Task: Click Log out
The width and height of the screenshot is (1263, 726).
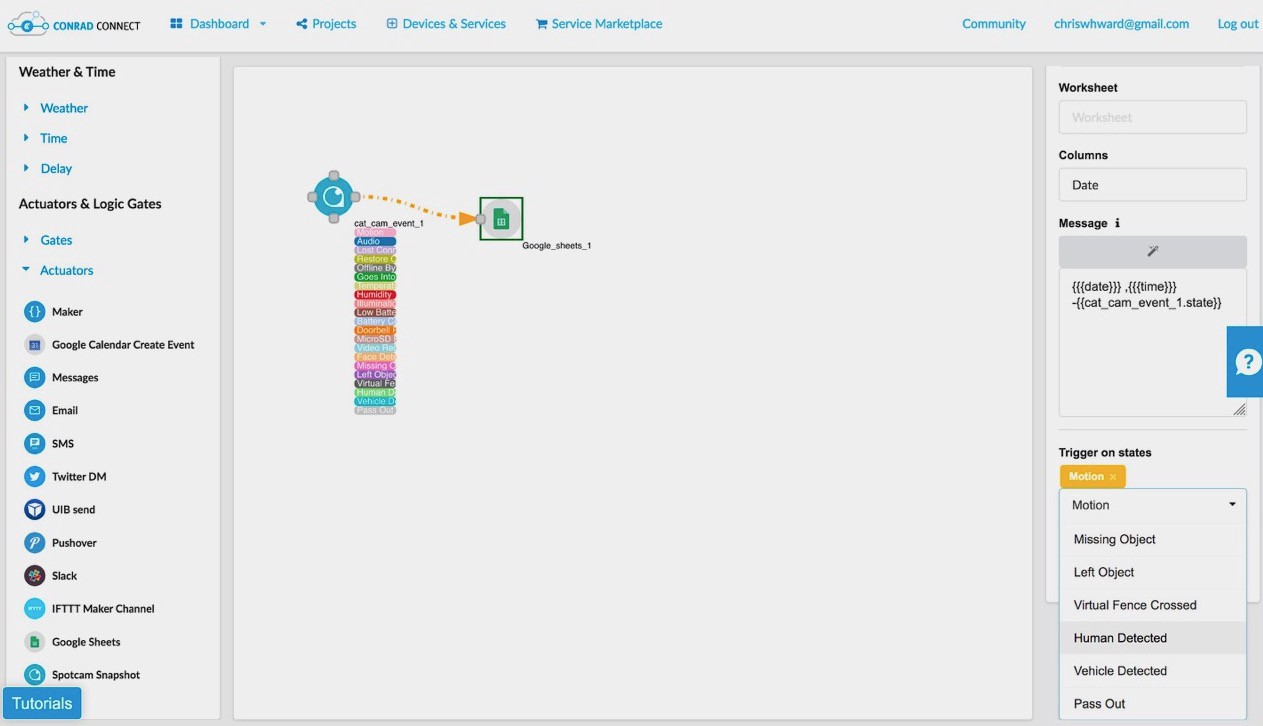Action: 1237,24
